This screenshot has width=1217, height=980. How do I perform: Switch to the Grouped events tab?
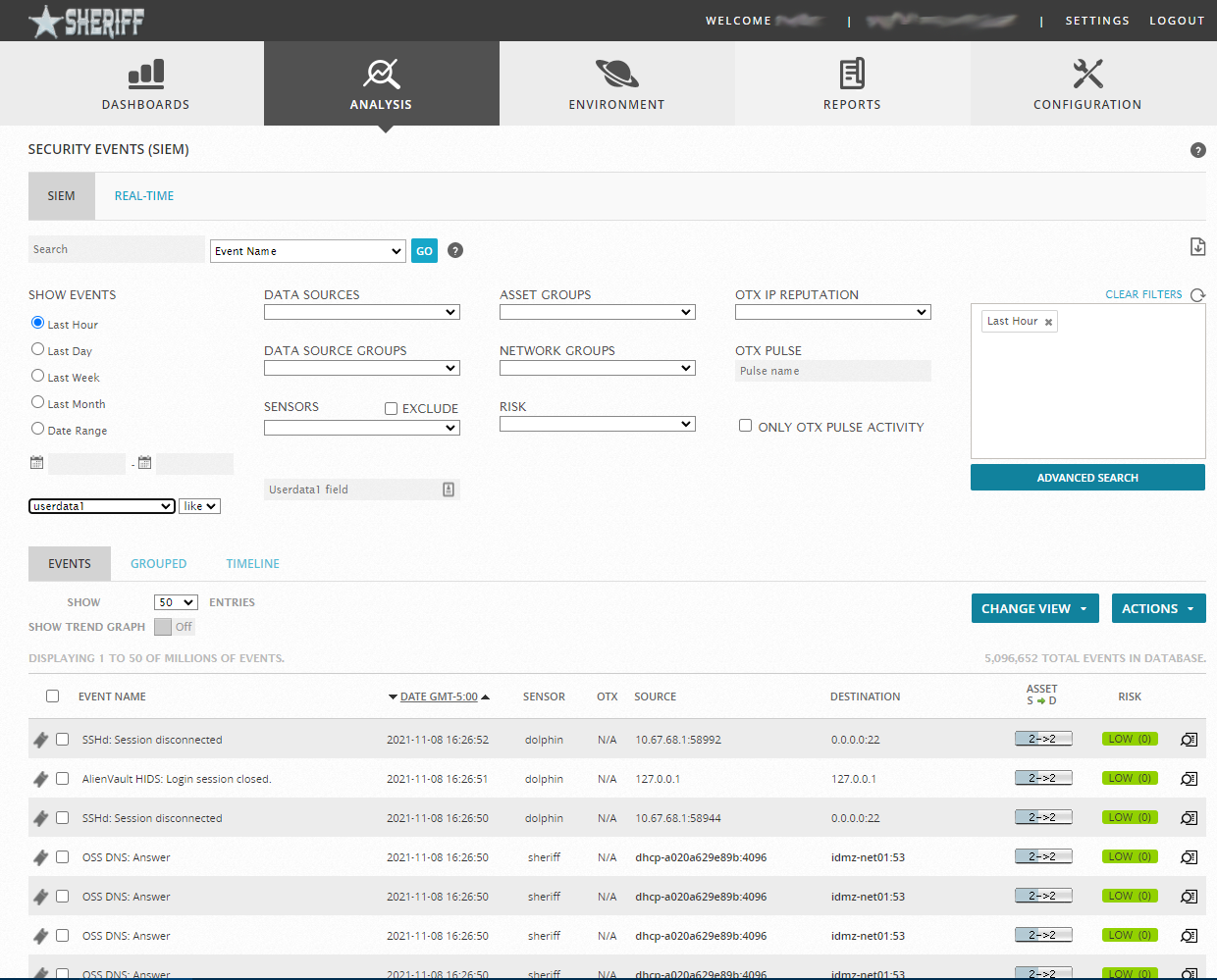coord(158,564)
